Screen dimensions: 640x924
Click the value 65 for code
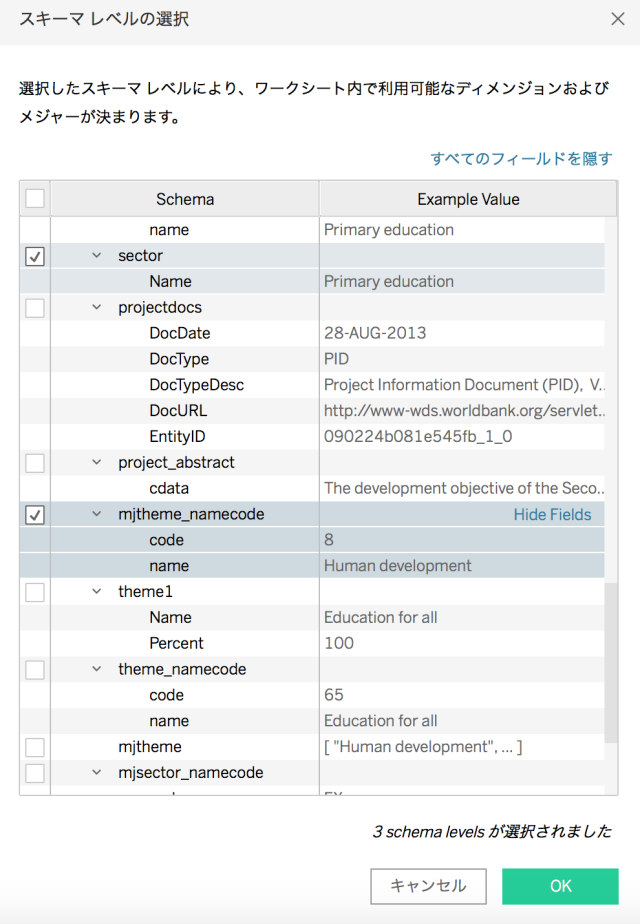(334, 695)
